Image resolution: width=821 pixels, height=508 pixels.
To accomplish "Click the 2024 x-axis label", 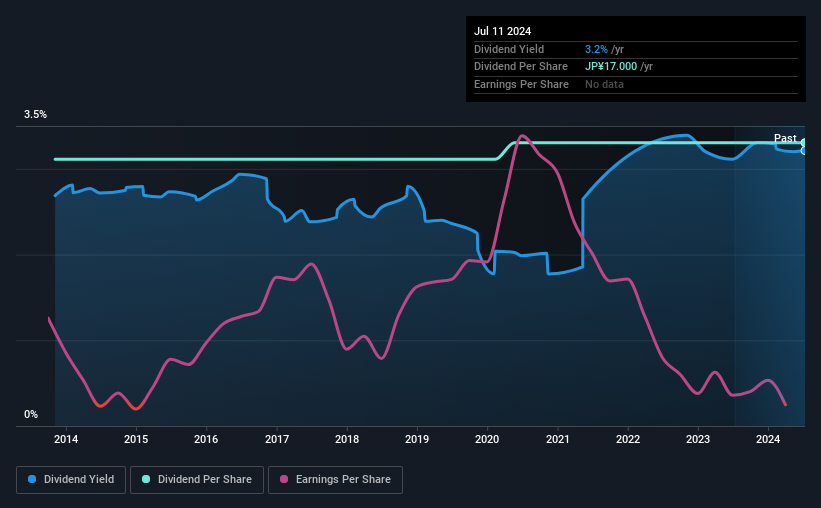I will point(768,439).
